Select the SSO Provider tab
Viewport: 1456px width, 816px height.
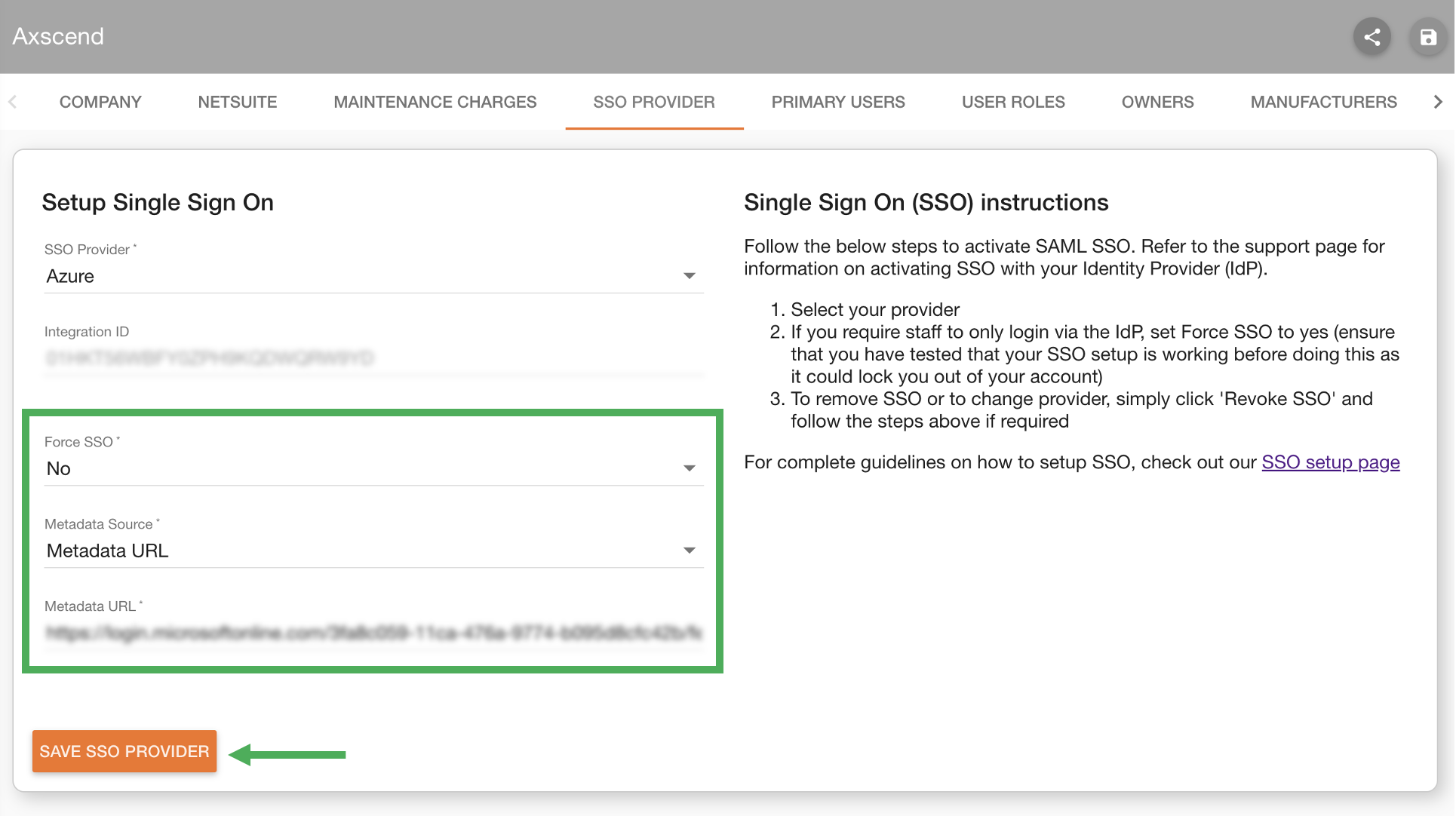tap(654, 102)
